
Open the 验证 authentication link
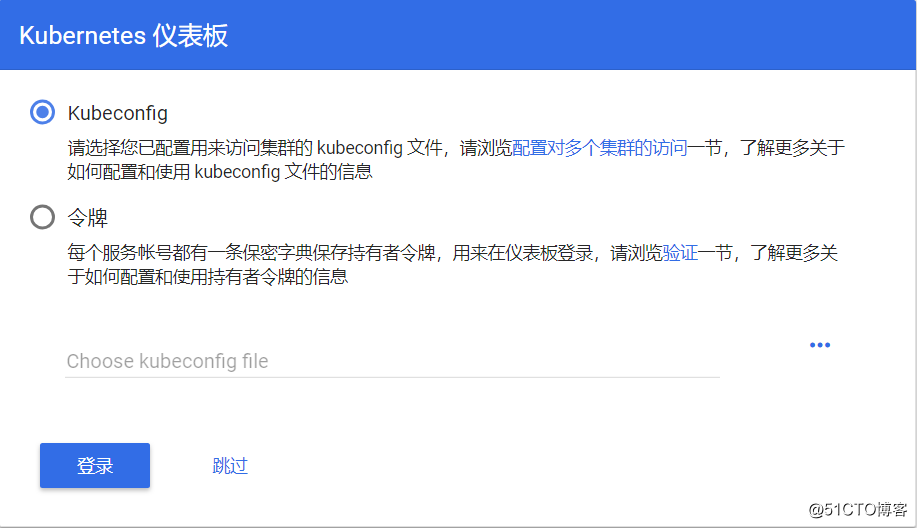tap(680, 253)
